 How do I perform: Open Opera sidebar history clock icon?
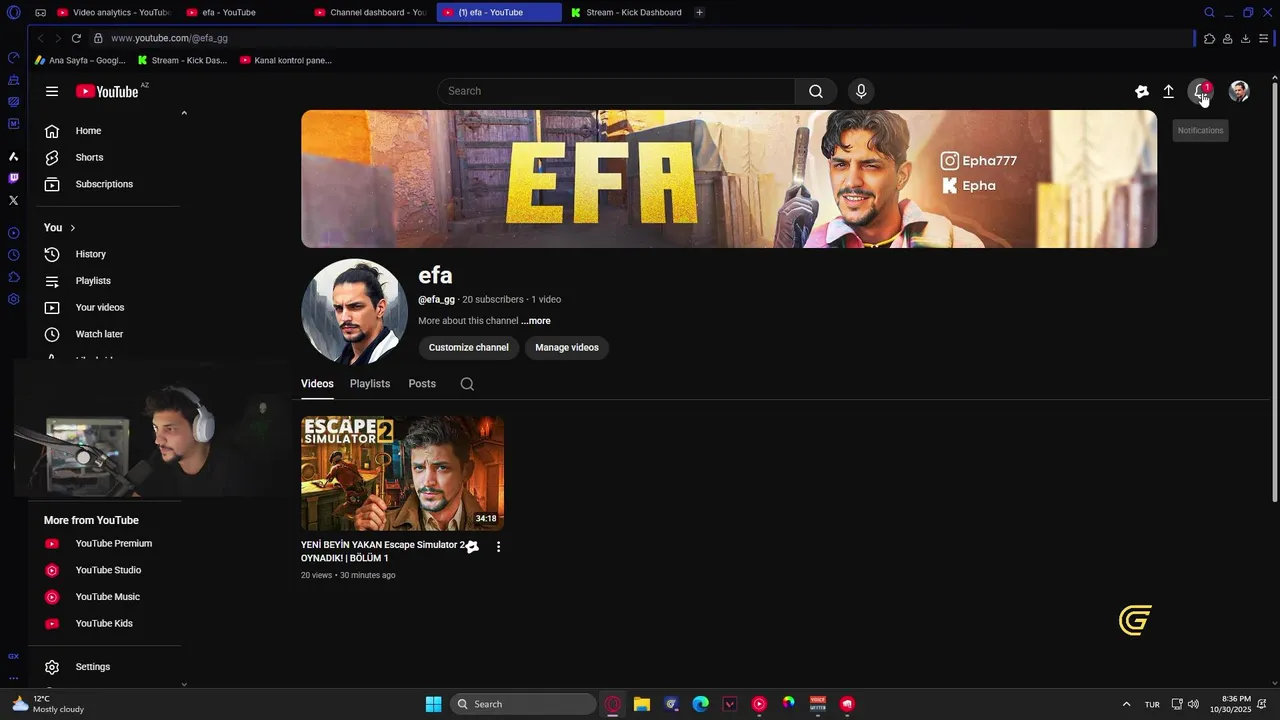[13, 255]
